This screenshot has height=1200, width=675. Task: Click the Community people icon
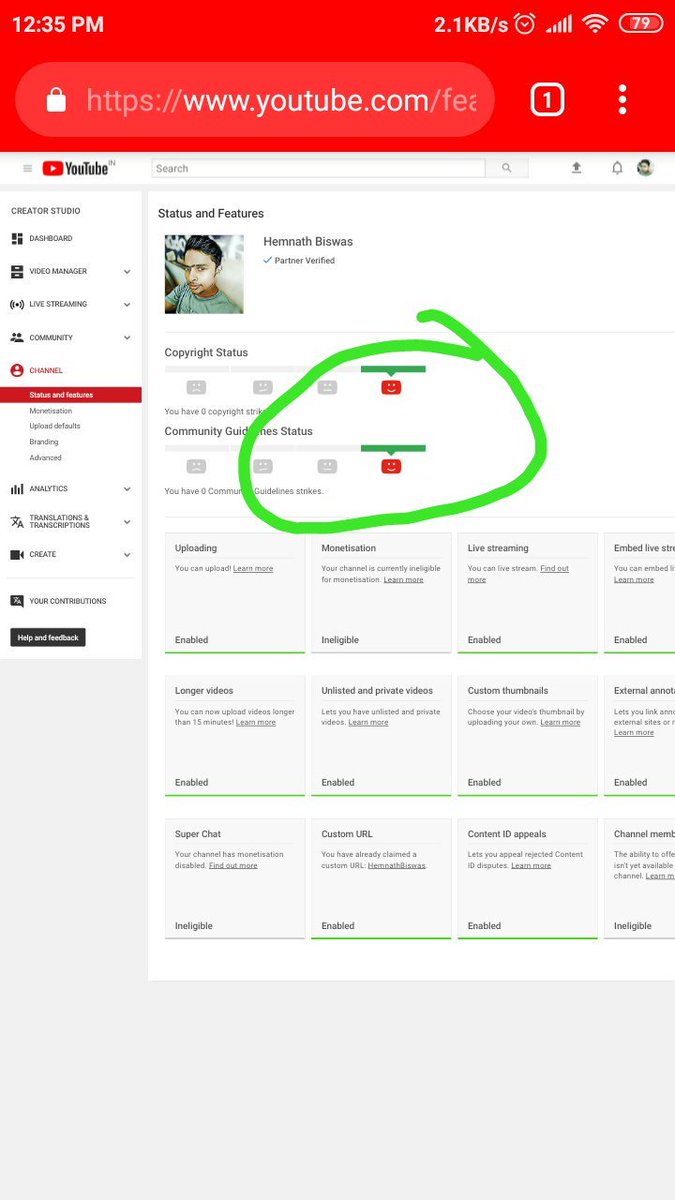pos(17,338)
